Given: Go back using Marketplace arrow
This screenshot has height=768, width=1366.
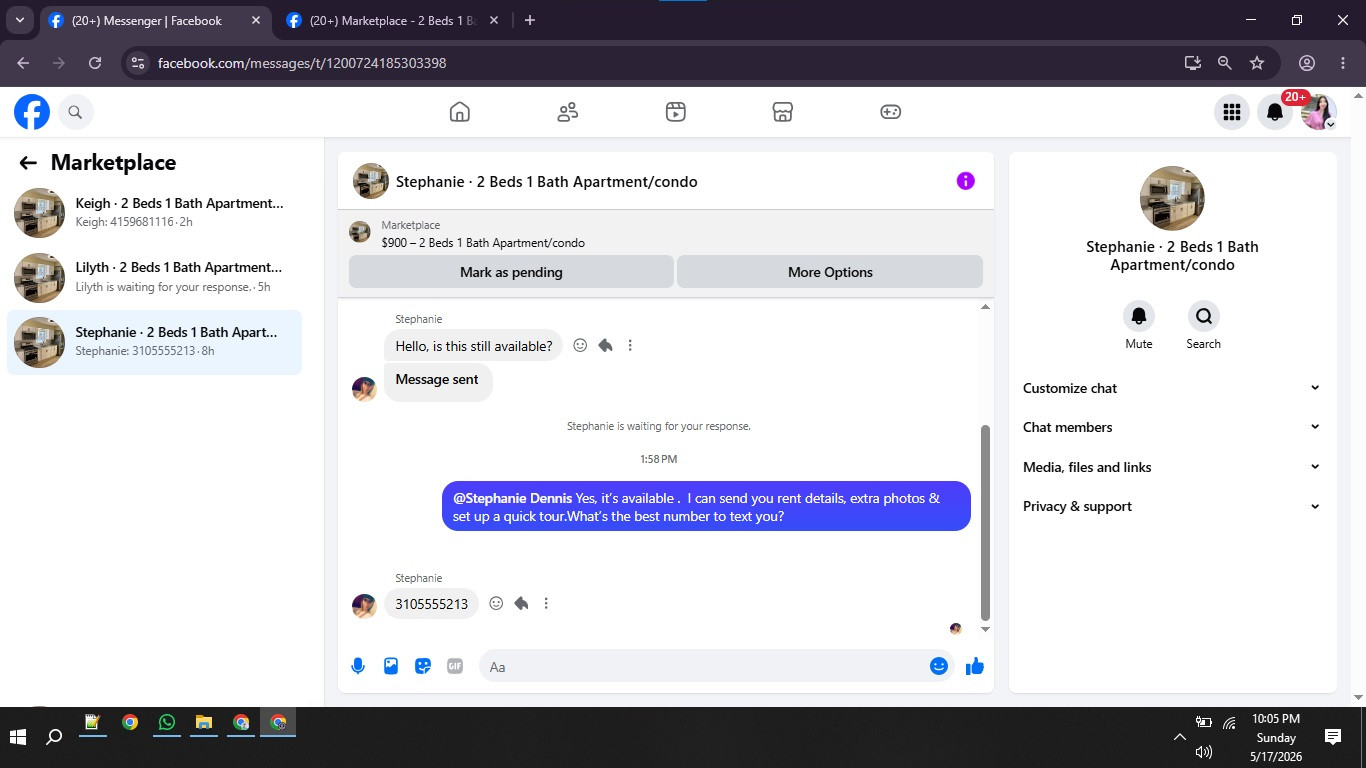Looking at the screenshot, I should [x=28, y=163].
